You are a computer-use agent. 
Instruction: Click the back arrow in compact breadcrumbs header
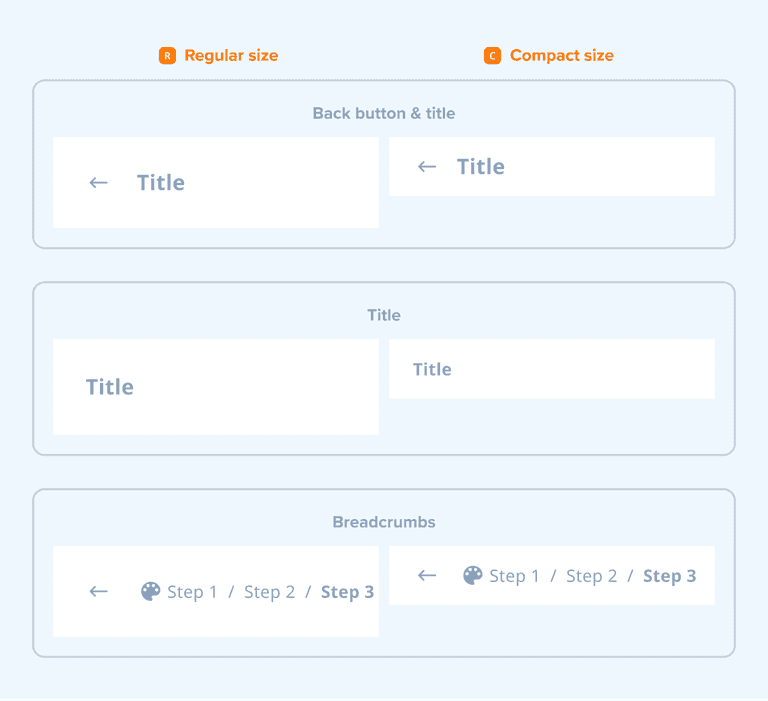pos(427,575)
